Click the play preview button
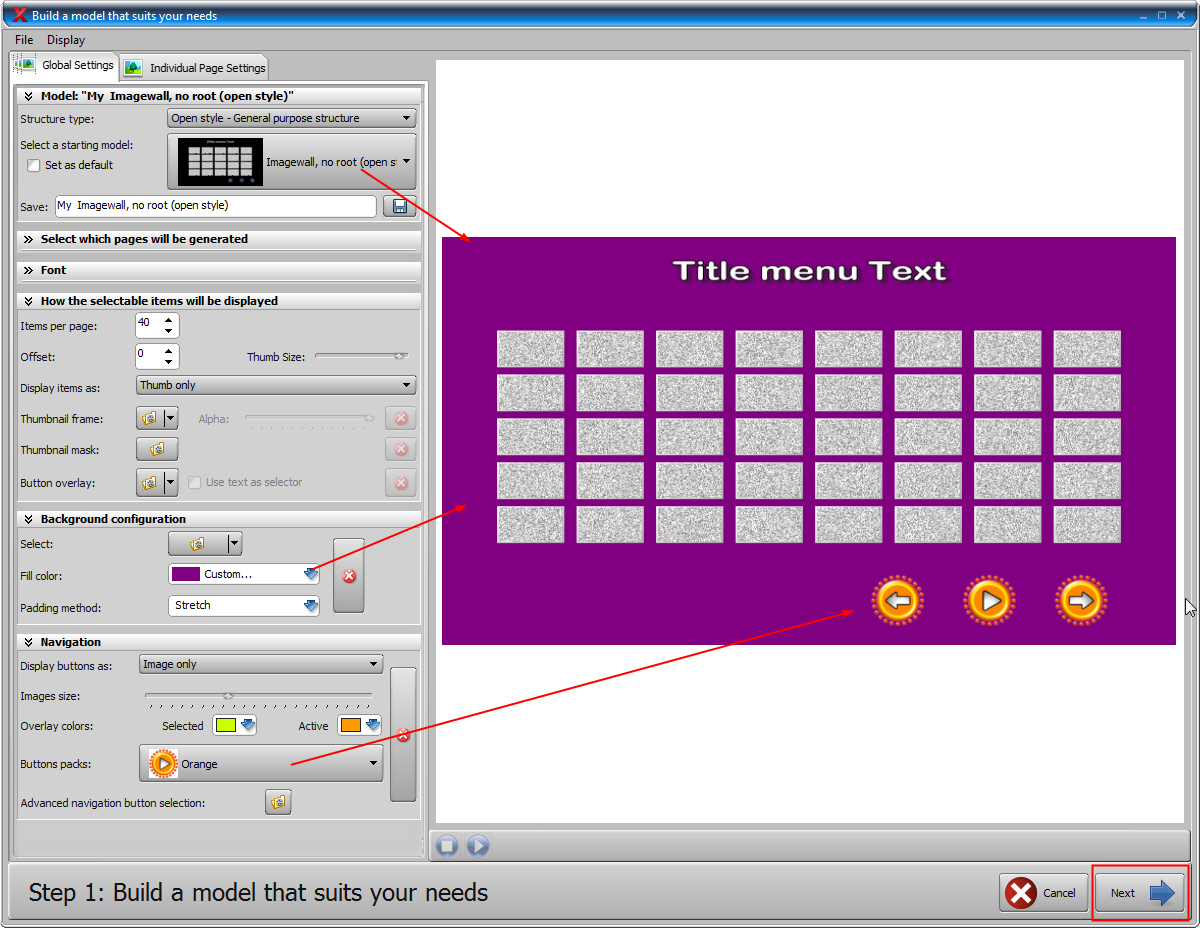 click(478, 846)
